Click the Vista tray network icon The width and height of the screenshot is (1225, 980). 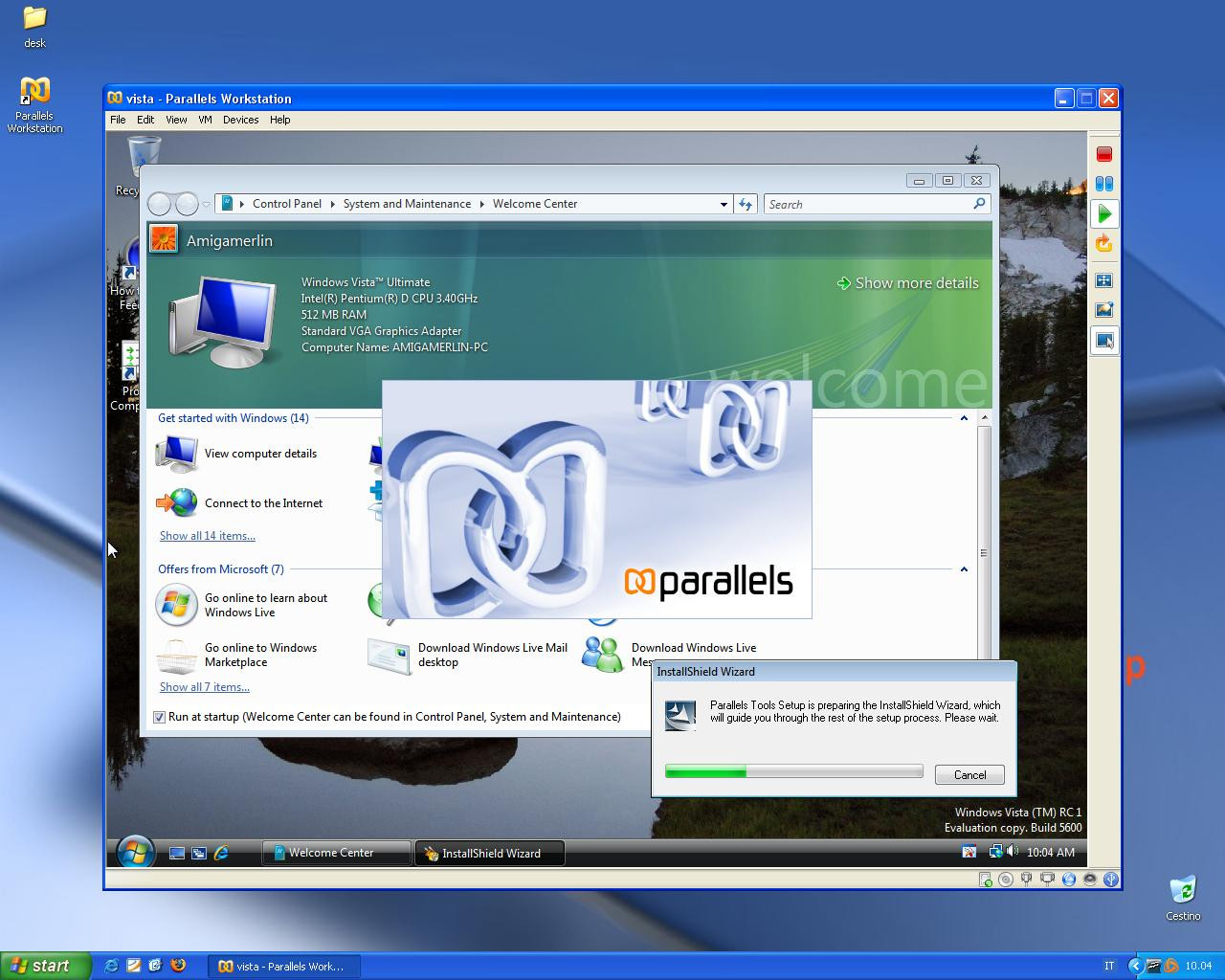[996, 852]
